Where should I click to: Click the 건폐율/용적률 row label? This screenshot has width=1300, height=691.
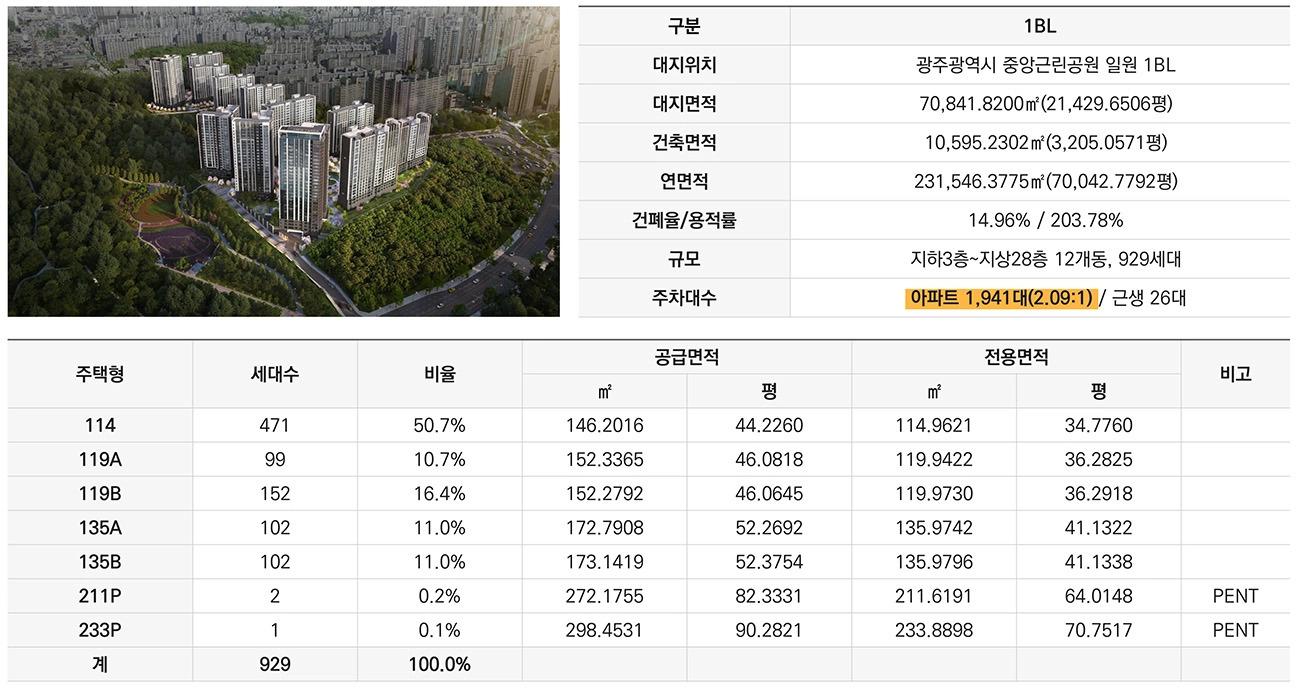tap(684, 220)
